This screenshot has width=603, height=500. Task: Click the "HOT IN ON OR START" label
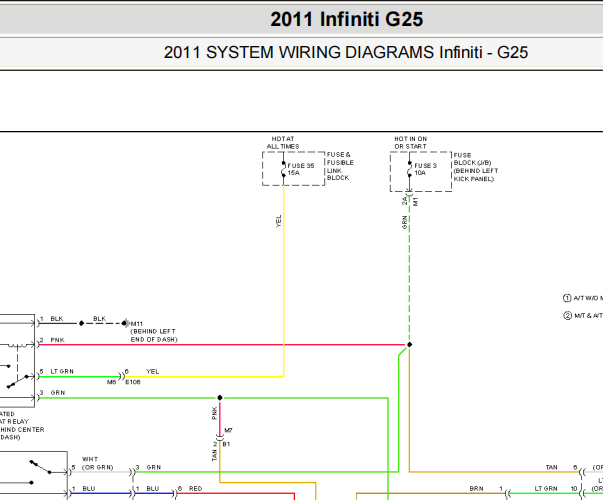click(410, 143)
